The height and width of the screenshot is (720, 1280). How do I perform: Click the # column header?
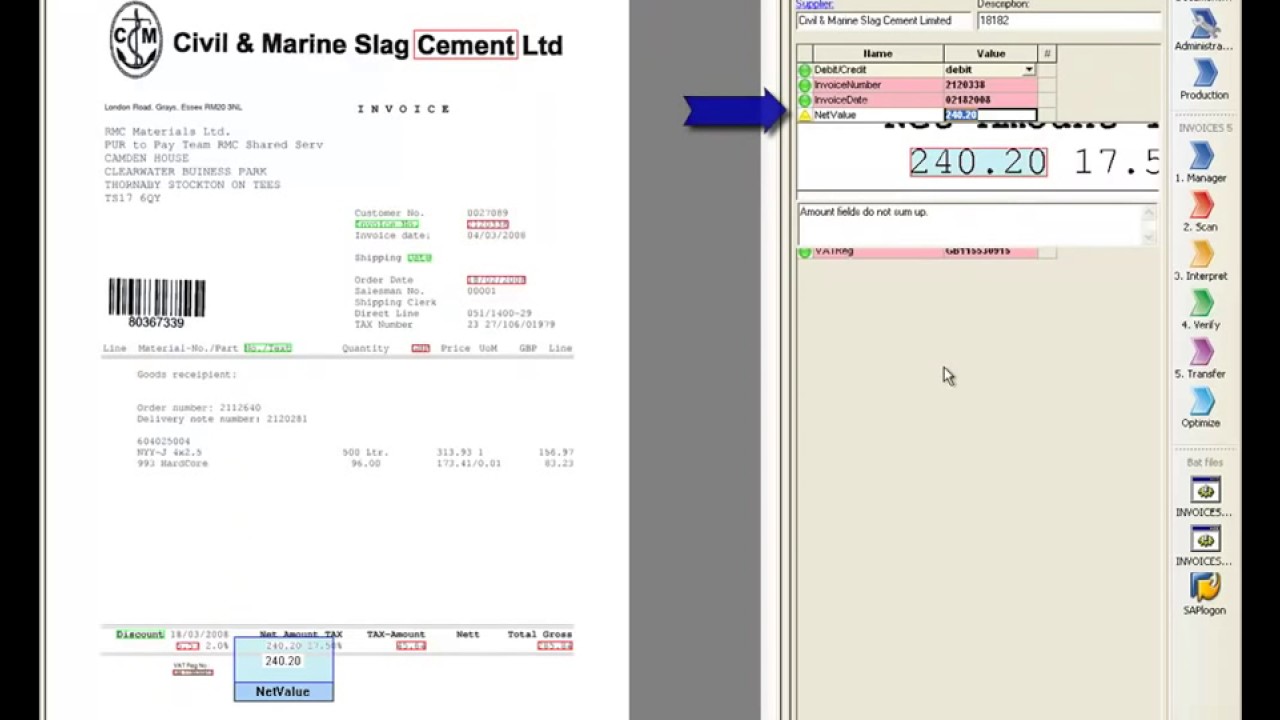click(x=1047, y=54)
